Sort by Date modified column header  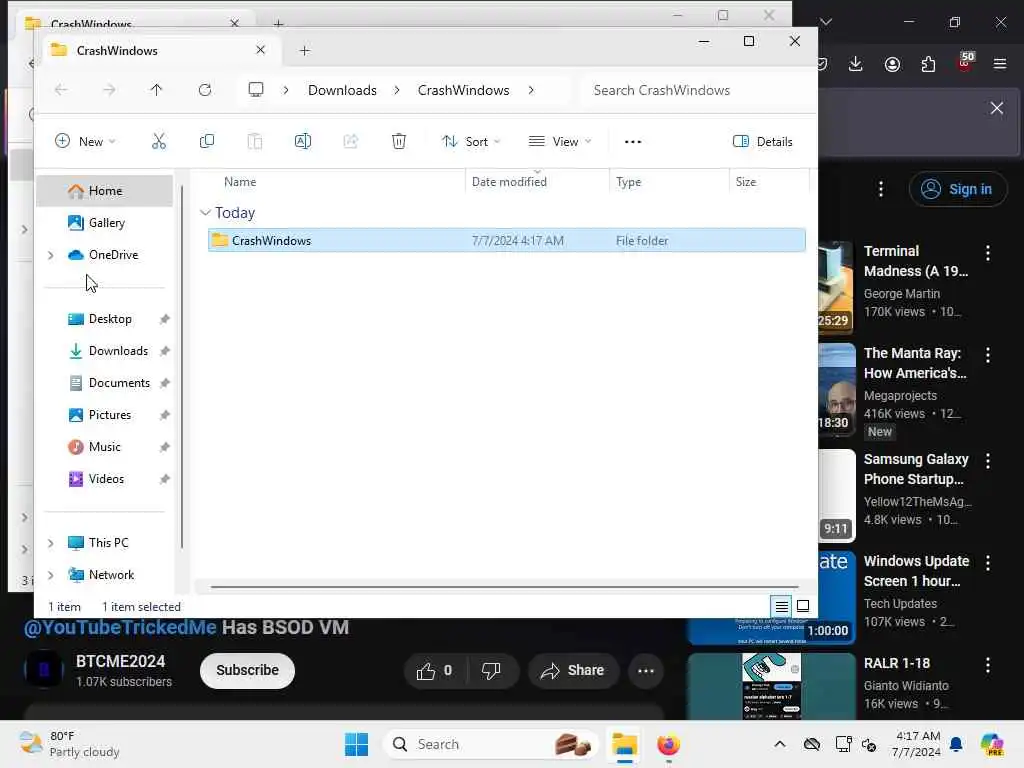[509, 182]
